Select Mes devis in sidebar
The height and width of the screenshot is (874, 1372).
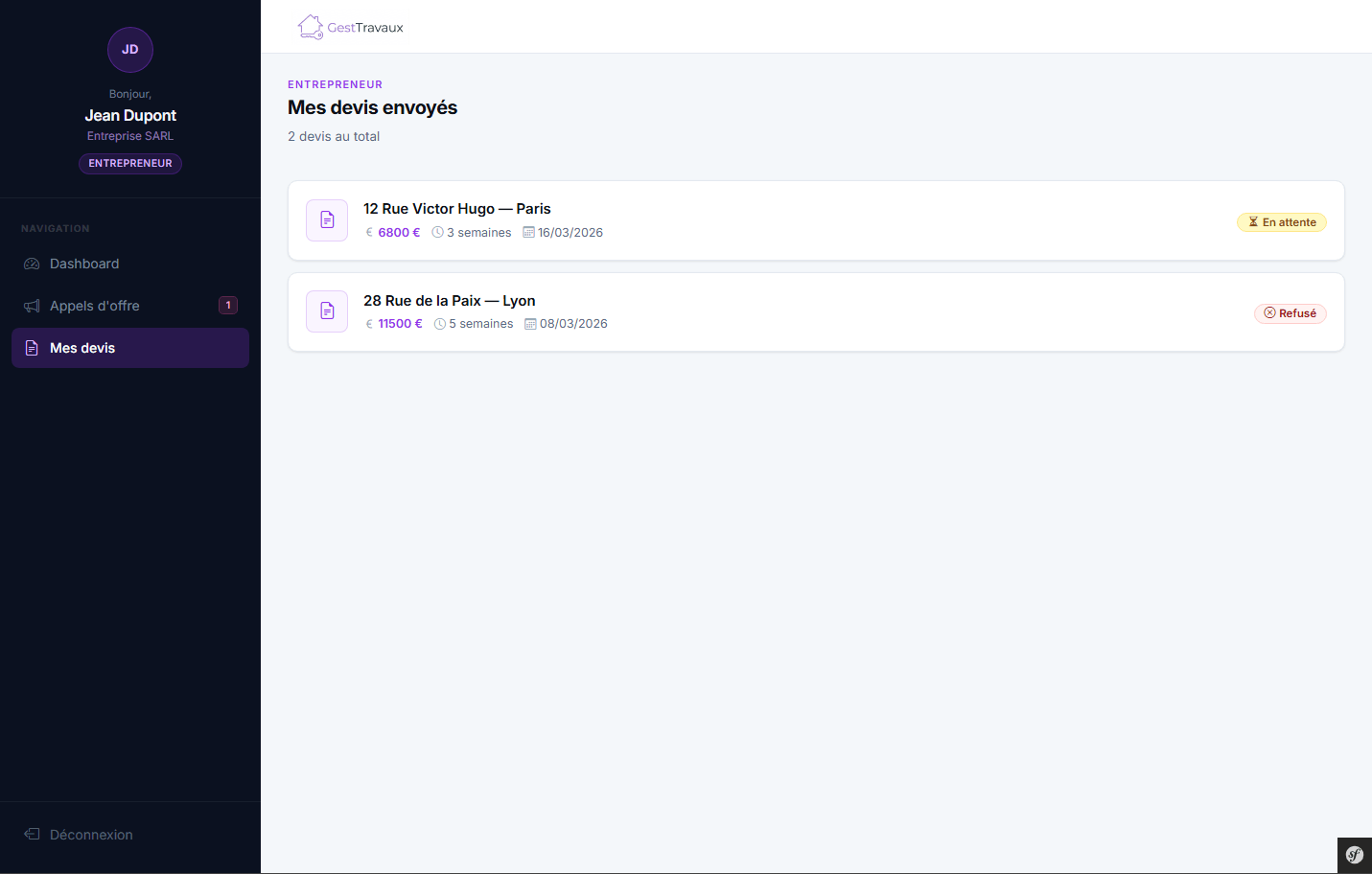pyautogui.click(x=82, y=348)
